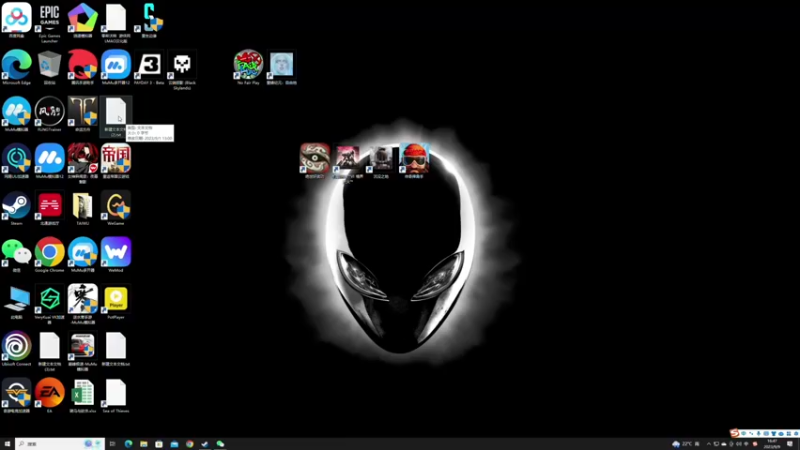Screen dimensions: 800x450
Task: Select the PAYDAY 3 - Beta shortcut
Action: [x=149, y=67]
